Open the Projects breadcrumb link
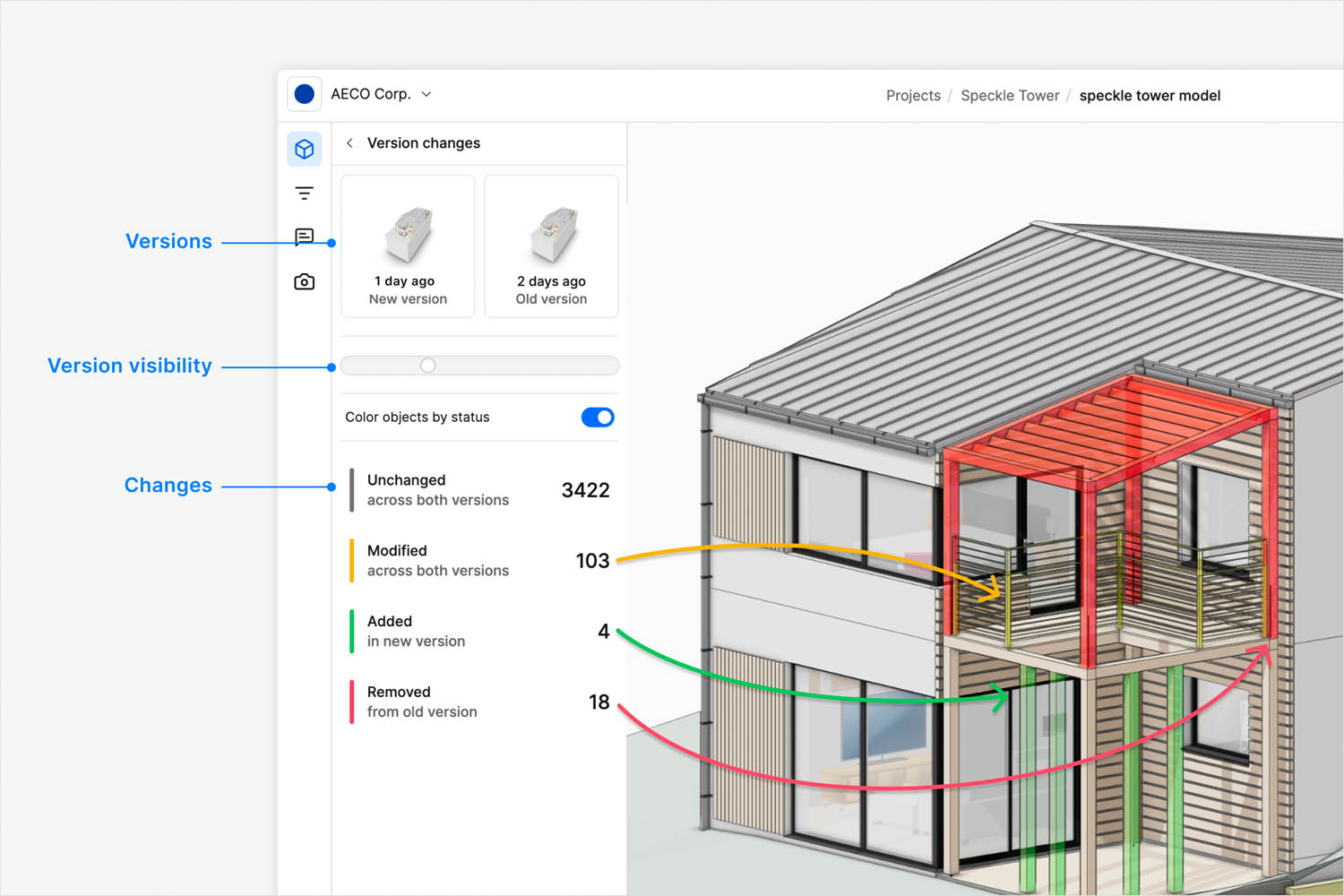Viewport: 1344px width, 896px height. click(x=913, y=96)
